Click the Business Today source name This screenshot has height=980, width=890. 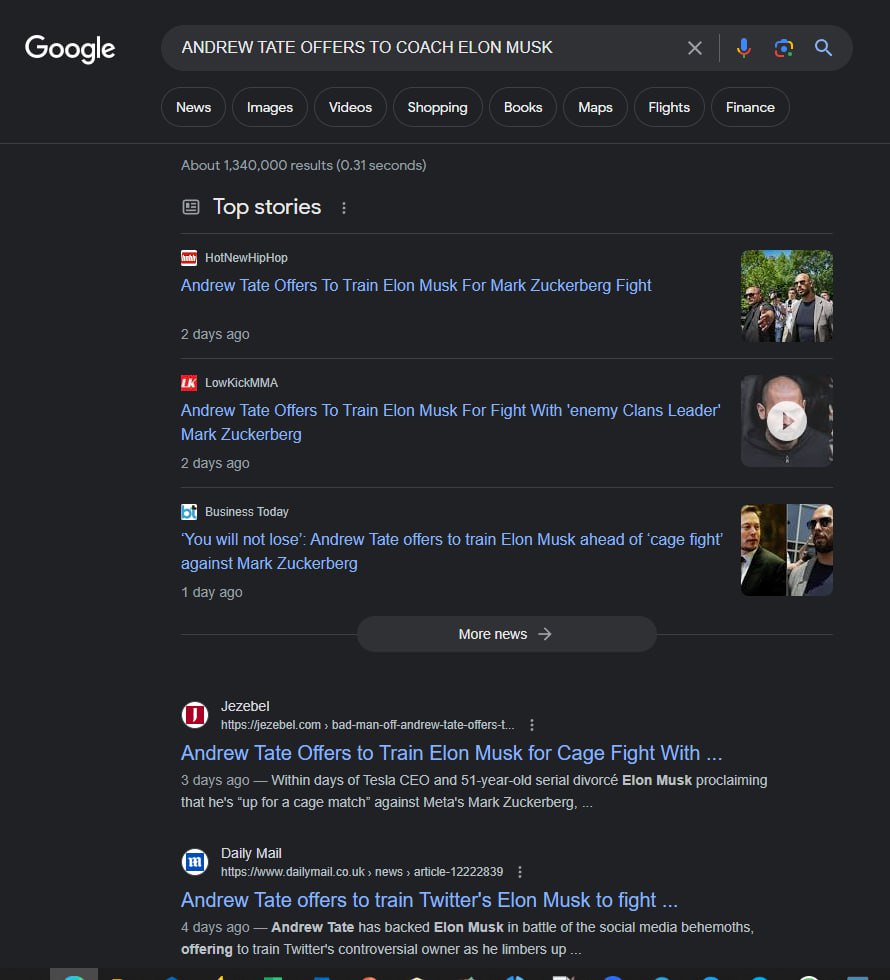pos(247,512)
